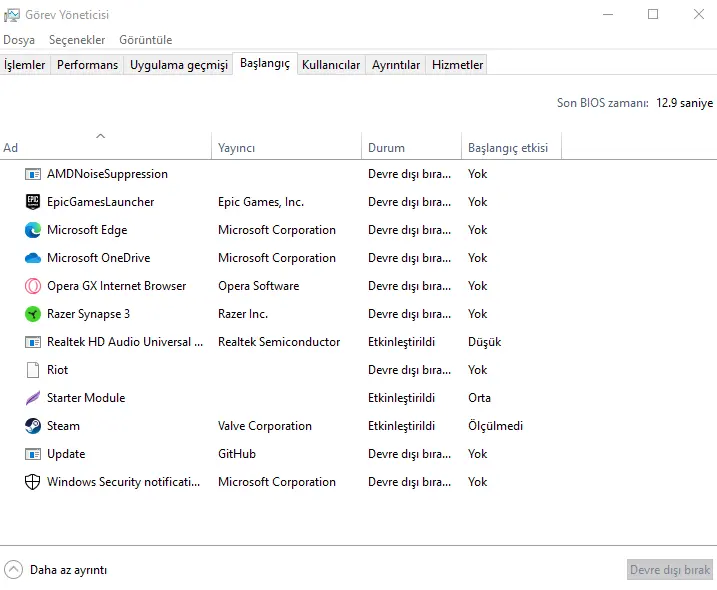Image resolution: width=717 pixels, height=590 pixels.
Task: Sort by the Ad column header
Action: pyautogui.click(x=105, y=148)
